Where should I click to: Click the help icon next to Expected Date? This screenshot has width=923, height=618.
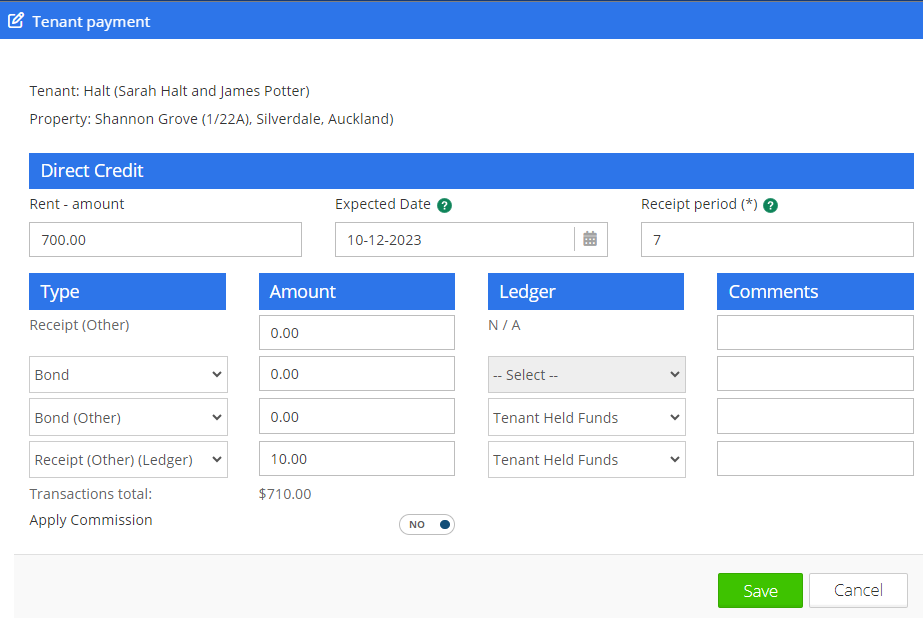coord(444,205)
